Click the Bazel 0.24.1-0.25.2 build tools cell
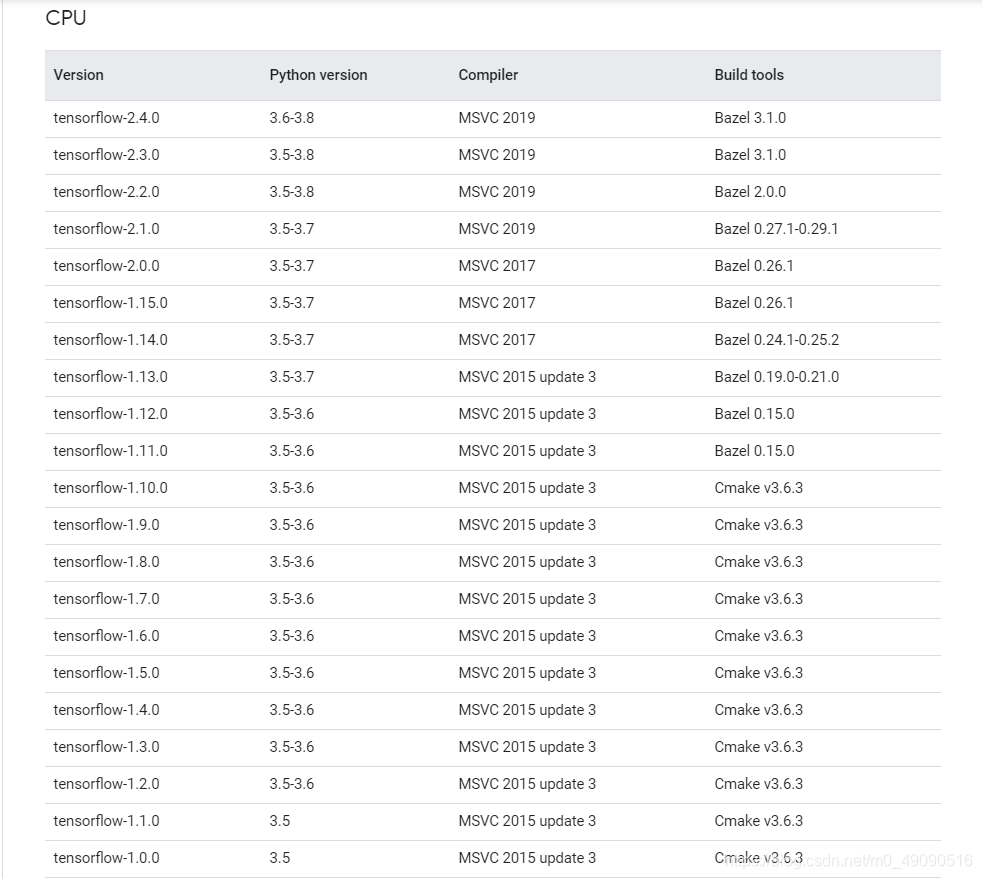Screen dimensions: 982x879 tap(777, 339)
